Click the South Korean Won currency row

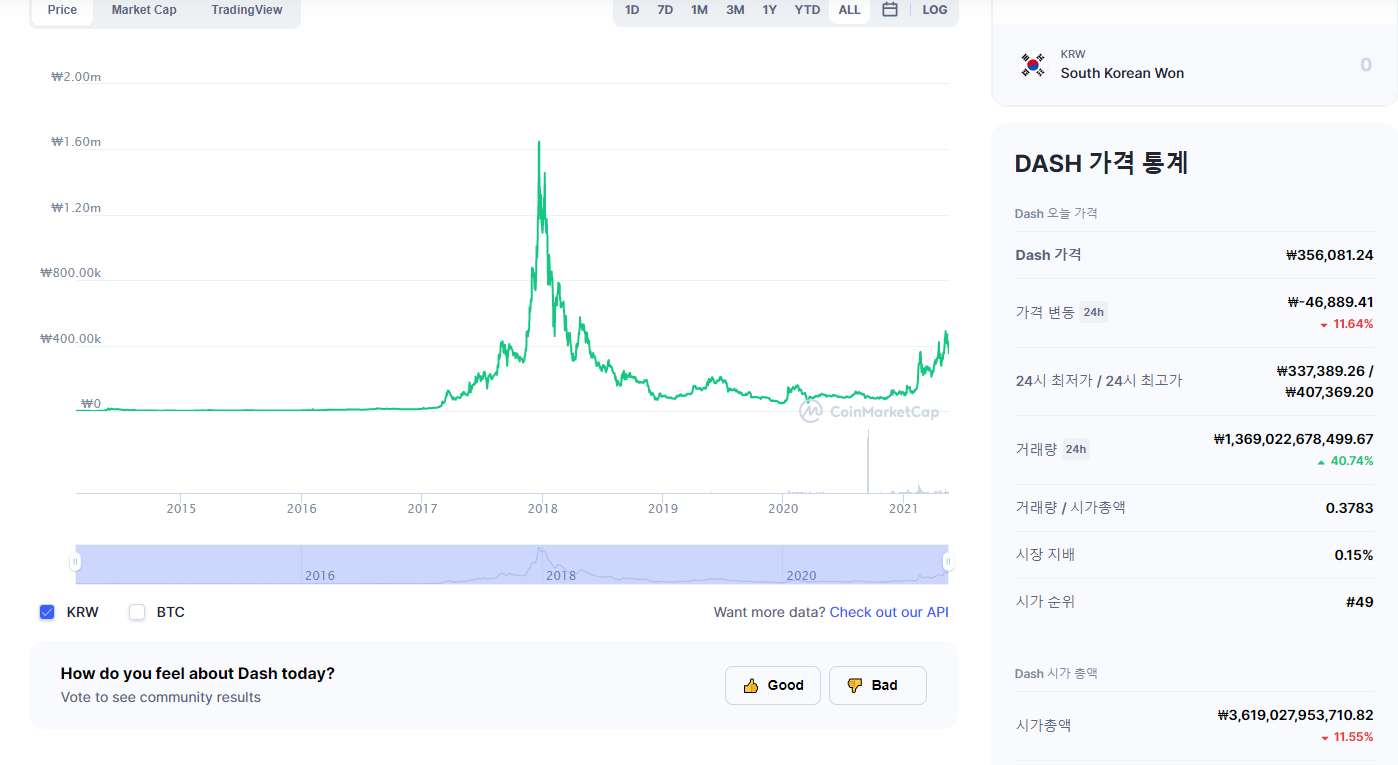[x=1194, y=65]
